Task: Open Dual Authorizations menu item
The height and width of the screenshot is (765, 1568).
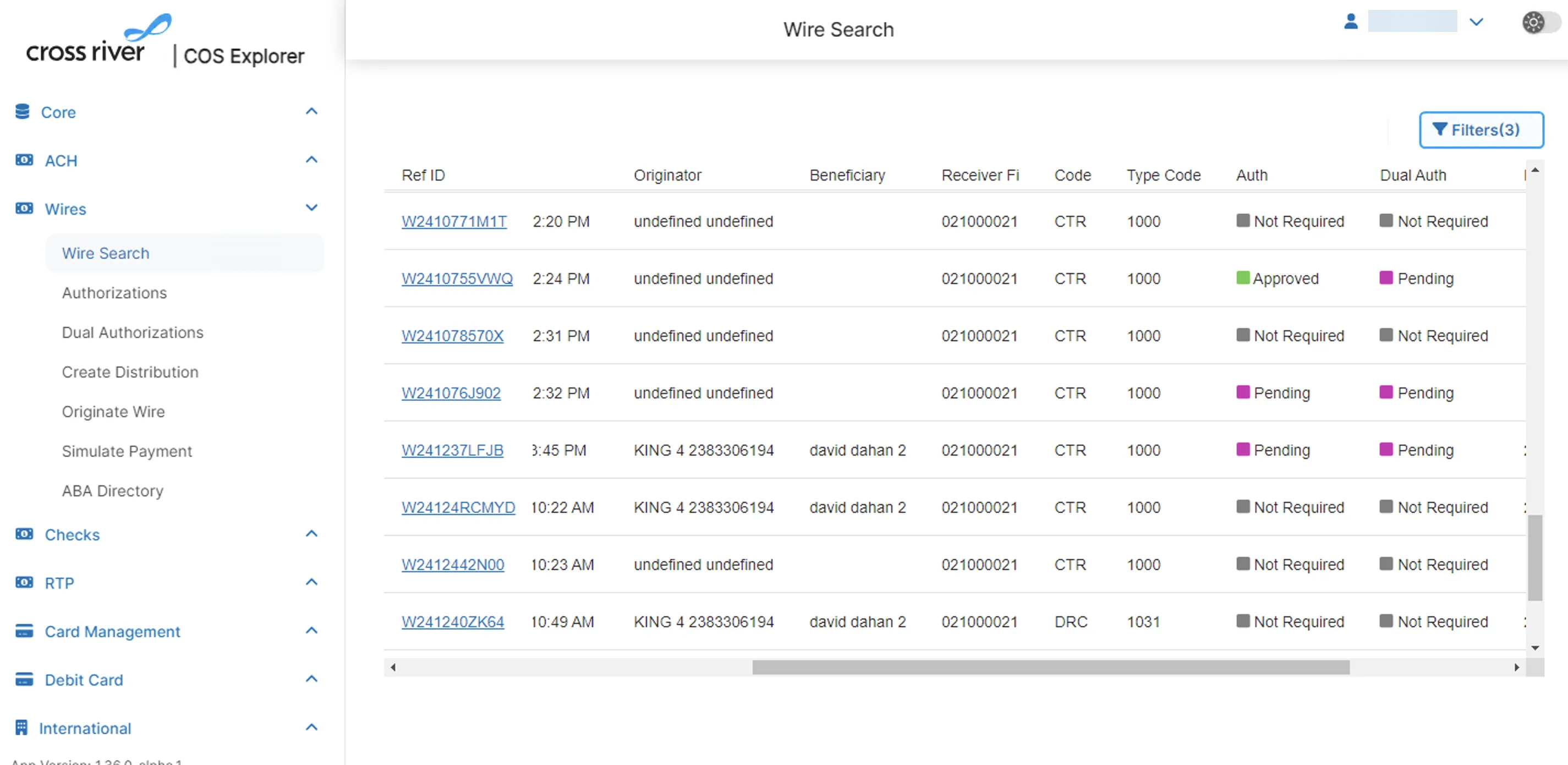Action: (133, 332)
